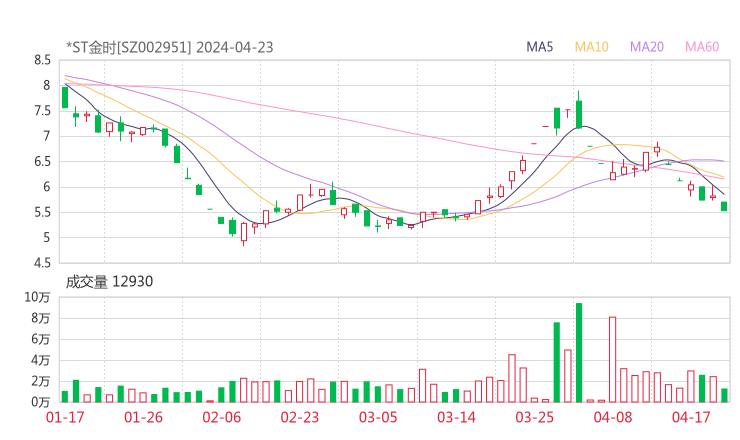Click the 03-05 date label

pos(378,417)
